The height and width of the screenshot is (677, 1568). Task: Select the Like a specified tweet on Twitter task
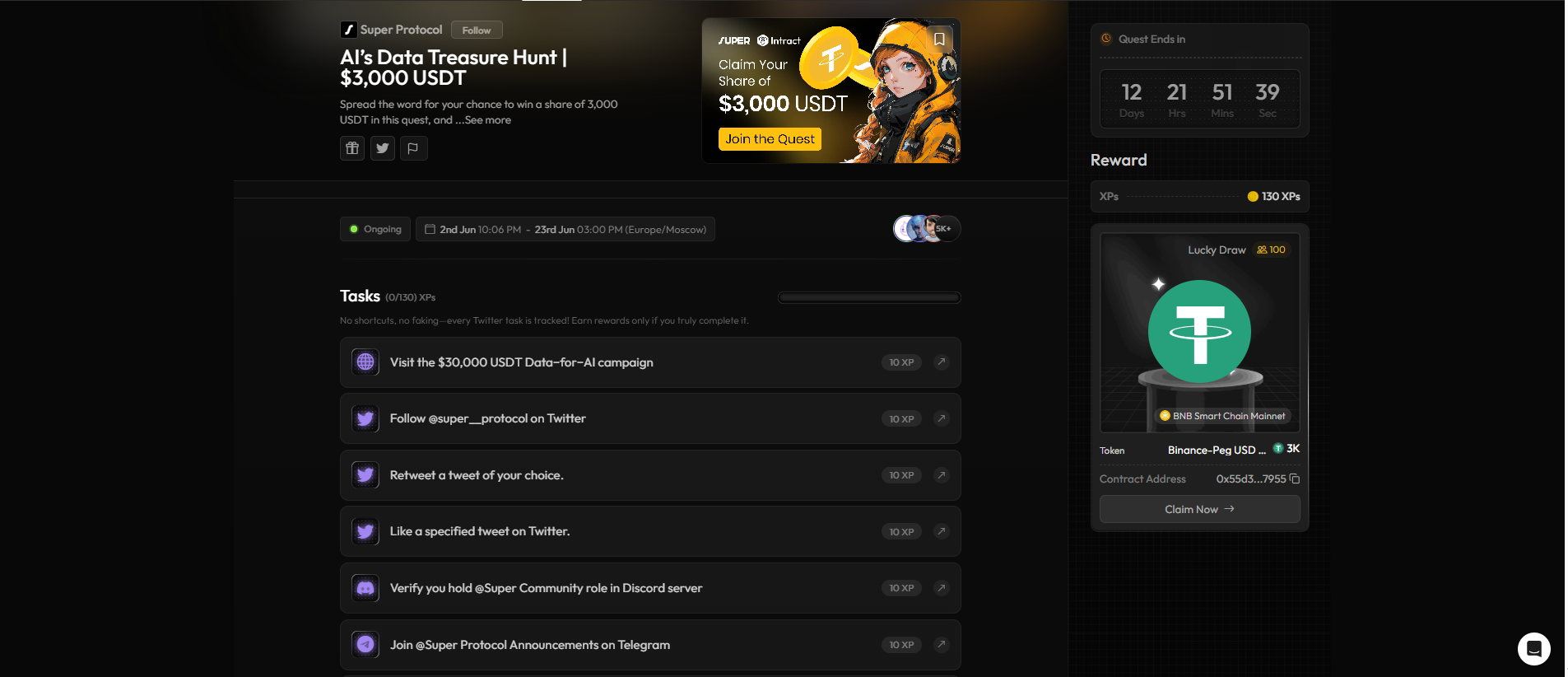point(650,531)
